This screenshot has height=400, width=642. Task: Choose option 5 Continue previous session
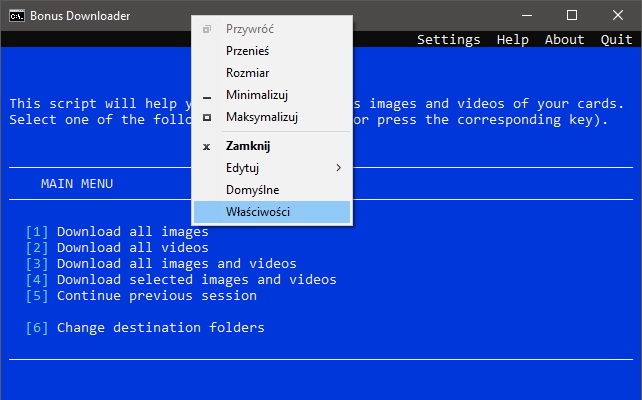pyautogui.click(x=156, y=296)
